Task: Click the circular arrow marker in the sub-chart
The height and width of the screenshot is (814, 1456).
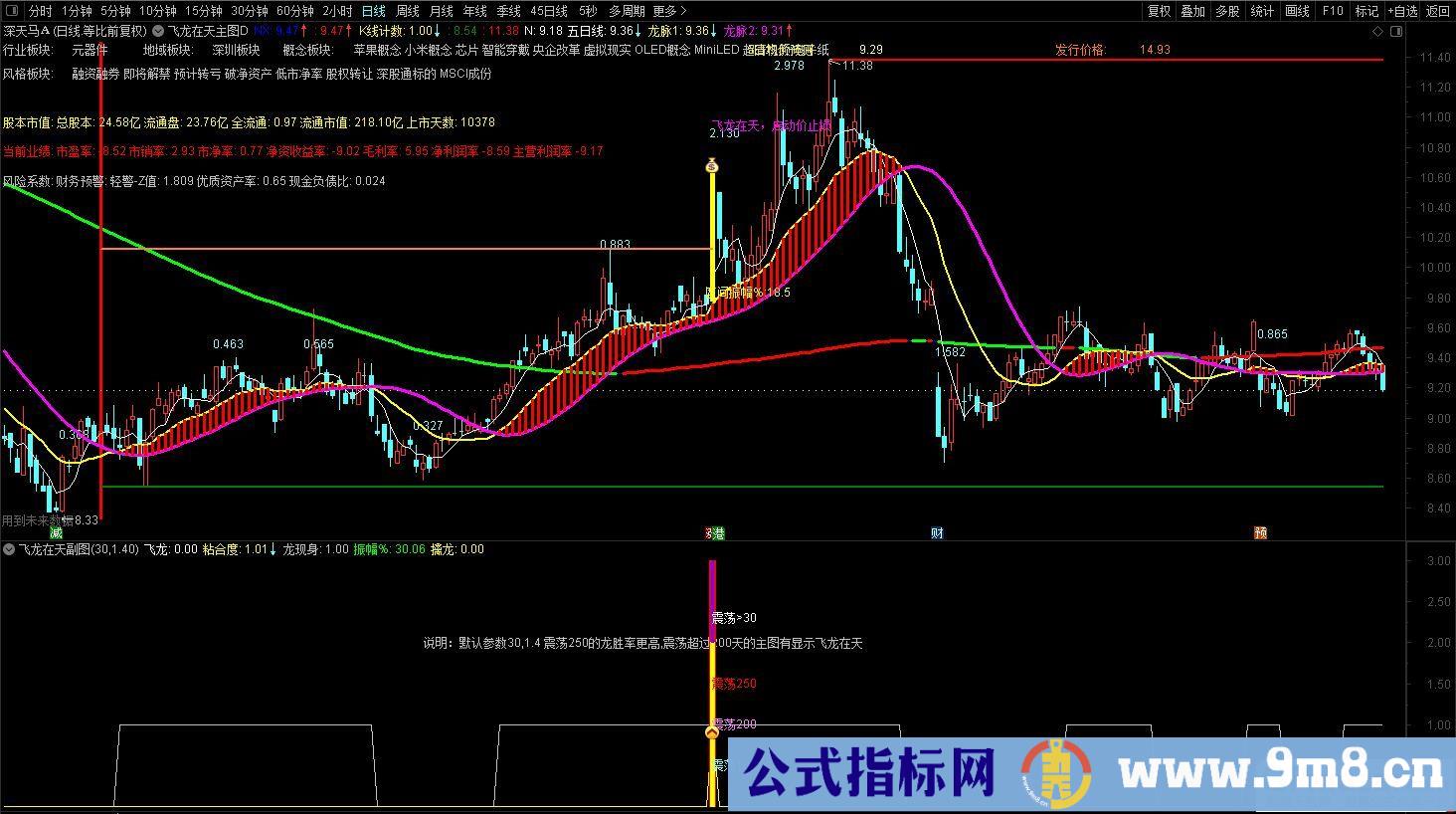Action: click(x=712, y=732)
